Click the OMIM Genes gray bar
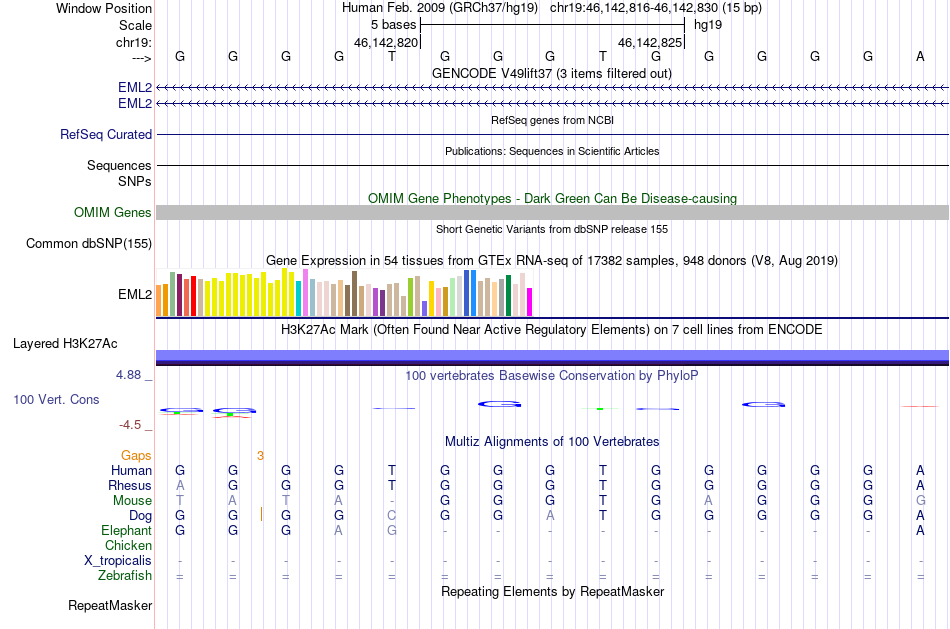 coord(553,212)
